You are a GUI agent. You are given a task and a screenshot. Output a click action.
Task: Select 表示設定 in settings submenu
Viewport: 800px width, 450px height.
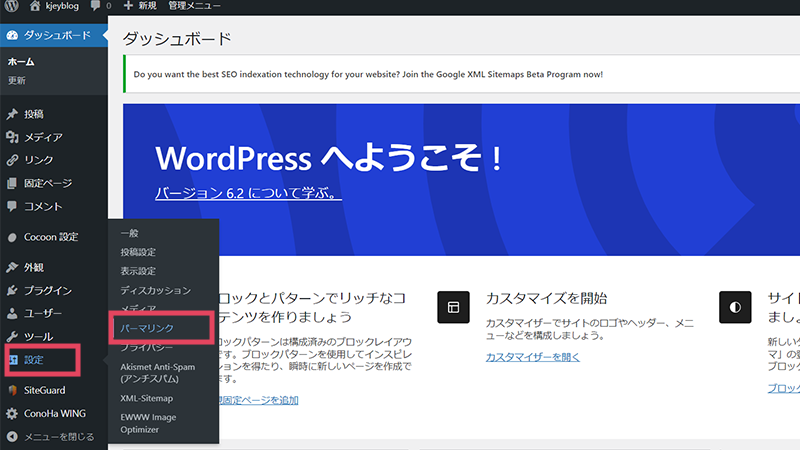coord(138,271)
